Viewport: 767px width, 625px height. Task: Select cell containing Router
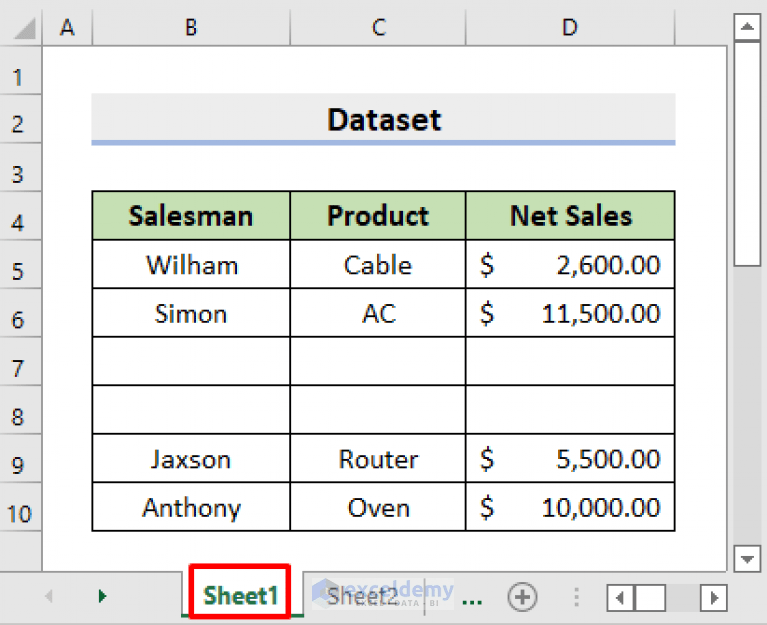[x=378, y=459]
